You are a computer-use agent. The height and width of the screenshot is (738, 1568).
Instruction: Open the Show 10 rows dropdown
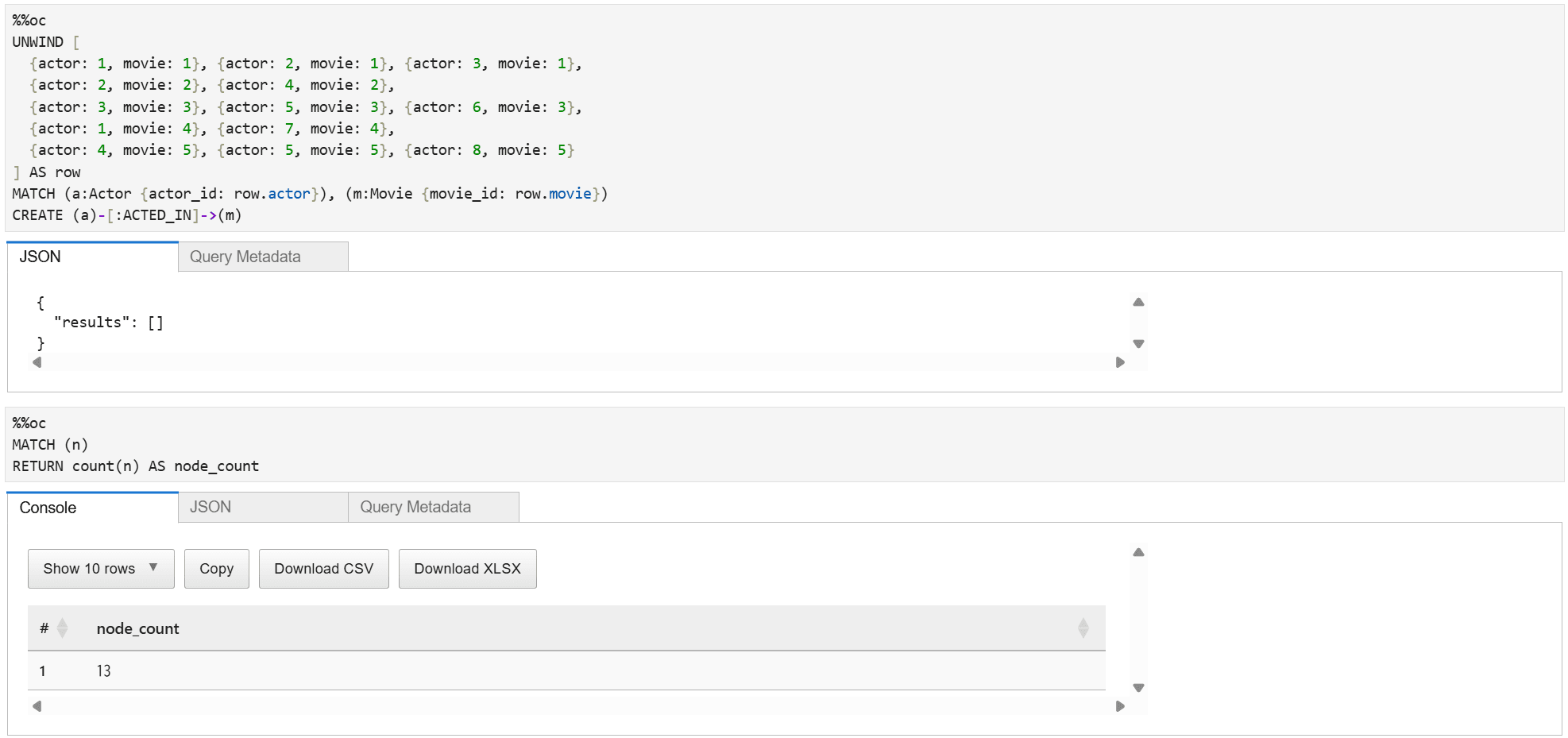coord(101,569)
